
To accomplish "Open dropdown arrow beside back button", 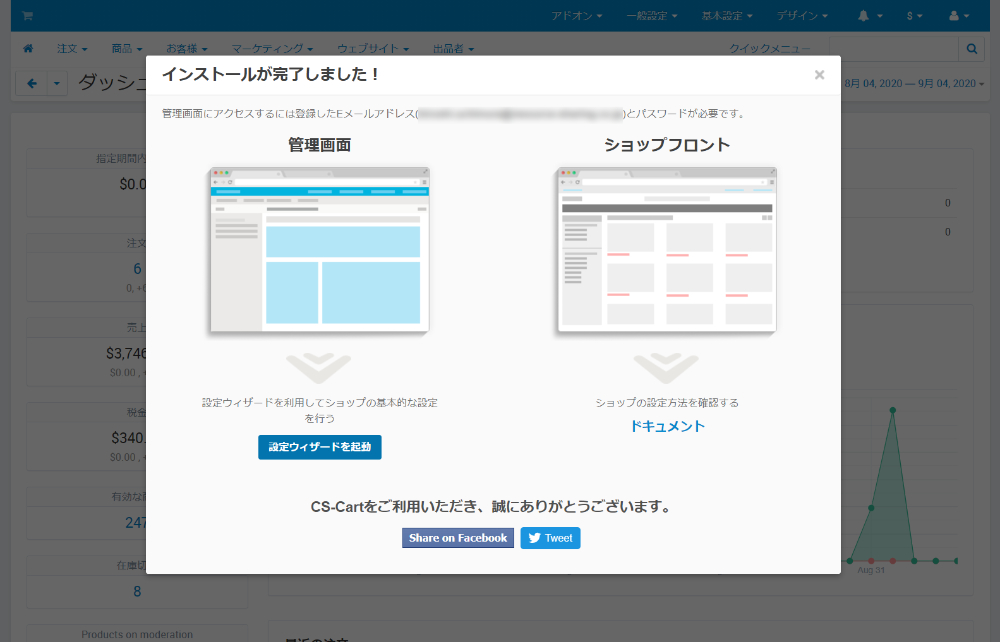I will click(57, 83).
